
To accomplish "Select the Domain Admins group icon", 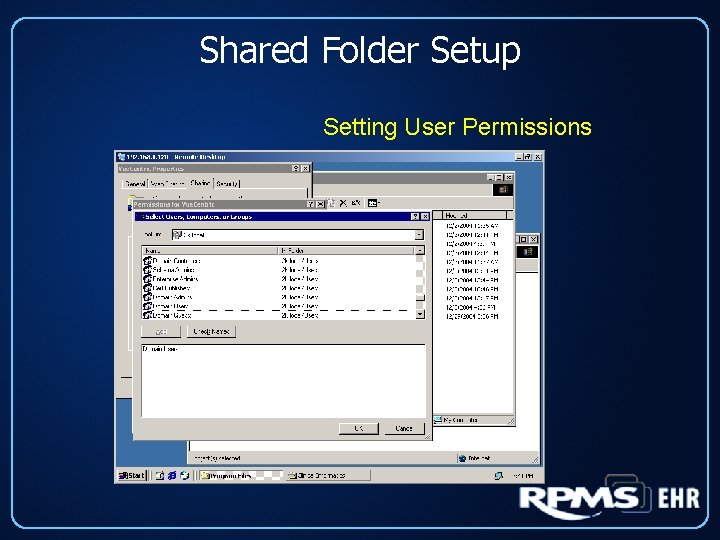I will 147,297.
